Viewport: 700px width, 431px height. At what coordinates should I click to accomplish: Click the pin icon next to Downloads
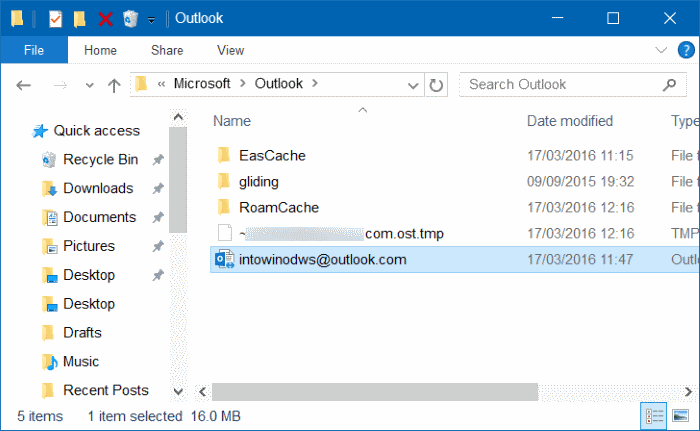tap(158, 188)
